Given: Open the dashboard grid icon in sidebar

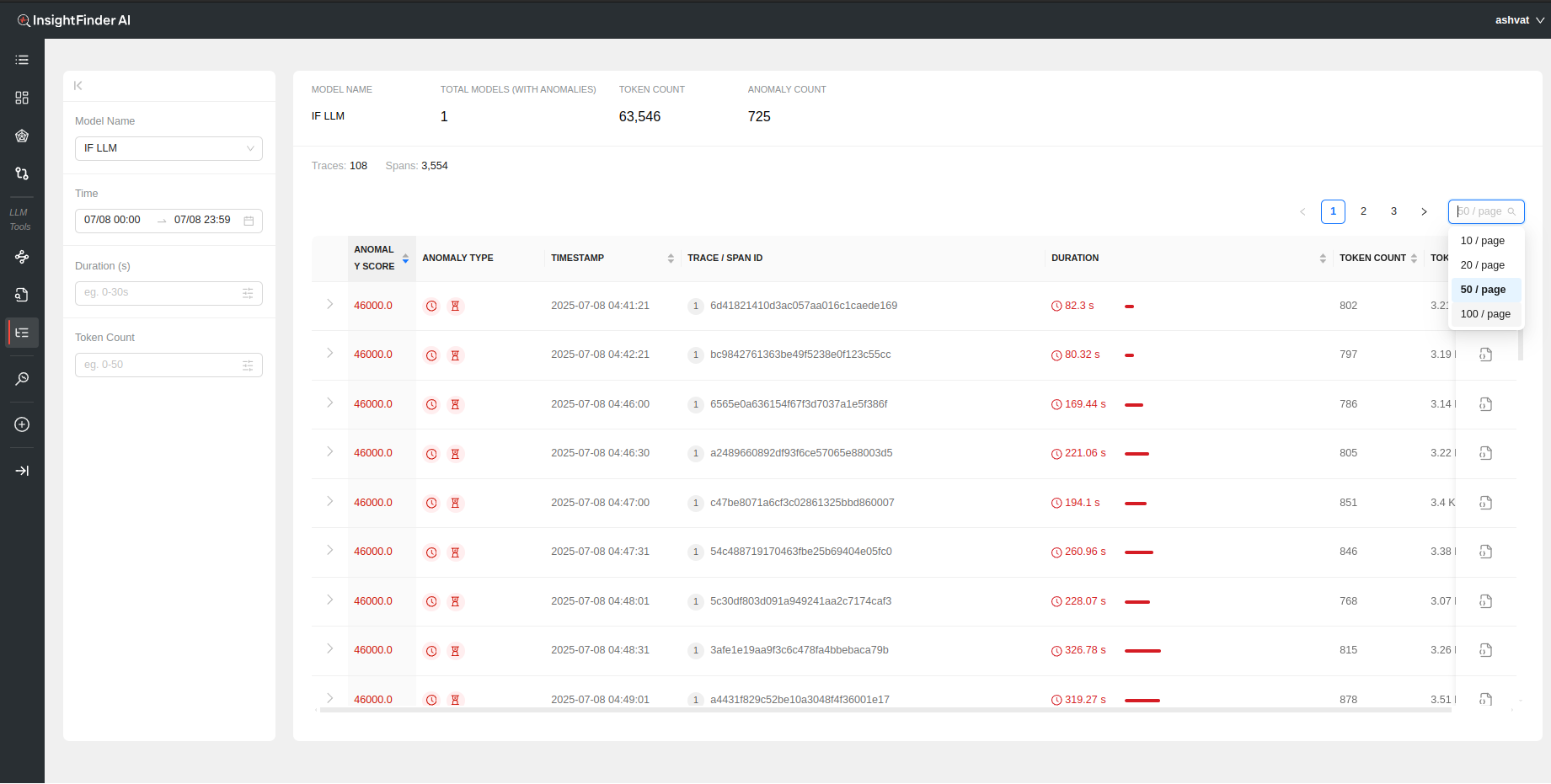Looking at the screenshot, I should (22, 98).
